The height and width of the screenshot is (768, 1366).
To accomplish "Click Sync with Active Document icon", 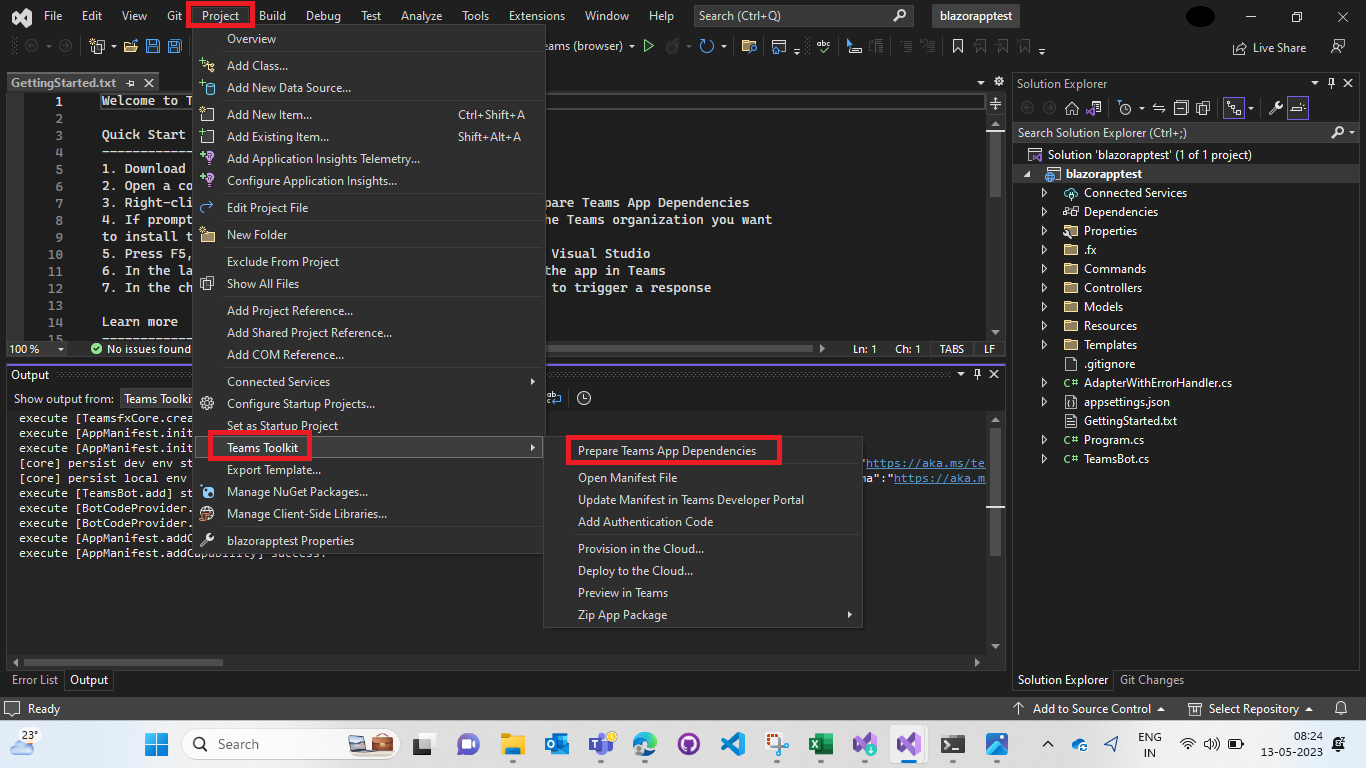I will point(1159,108).
